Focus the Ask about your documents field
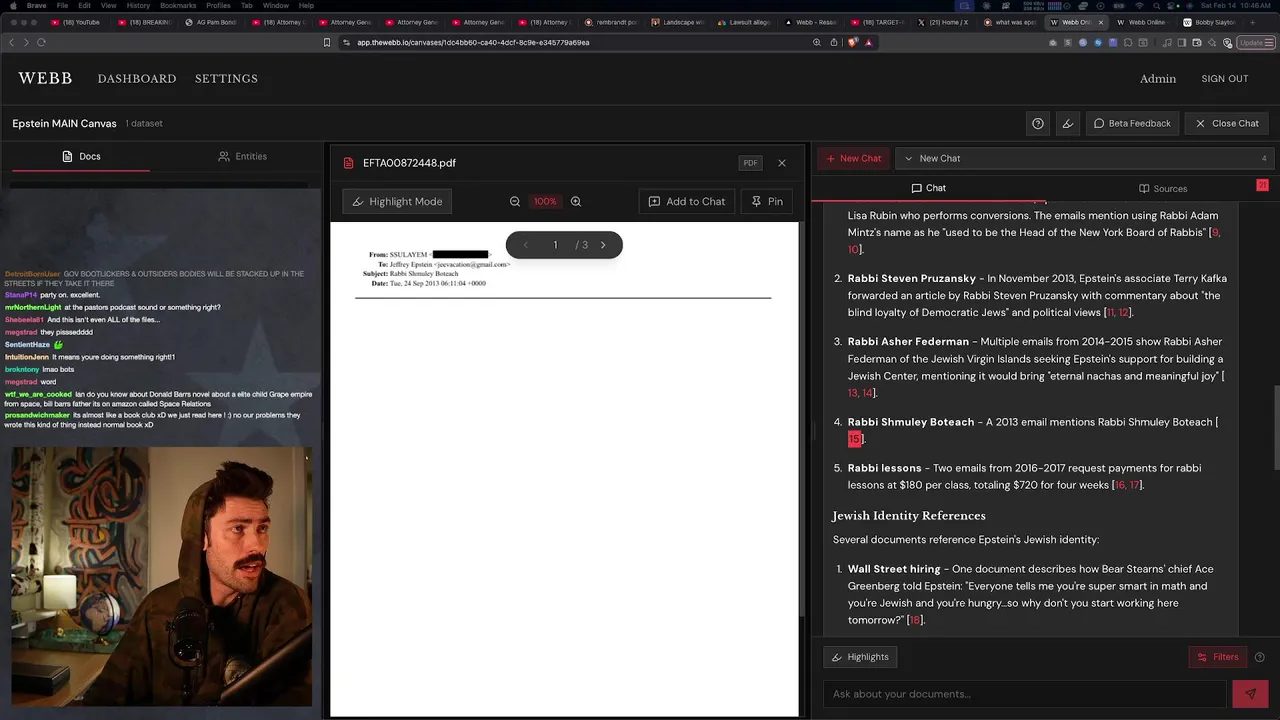The height and width of the screenshot is (720, 1280). coord(1024,694)
